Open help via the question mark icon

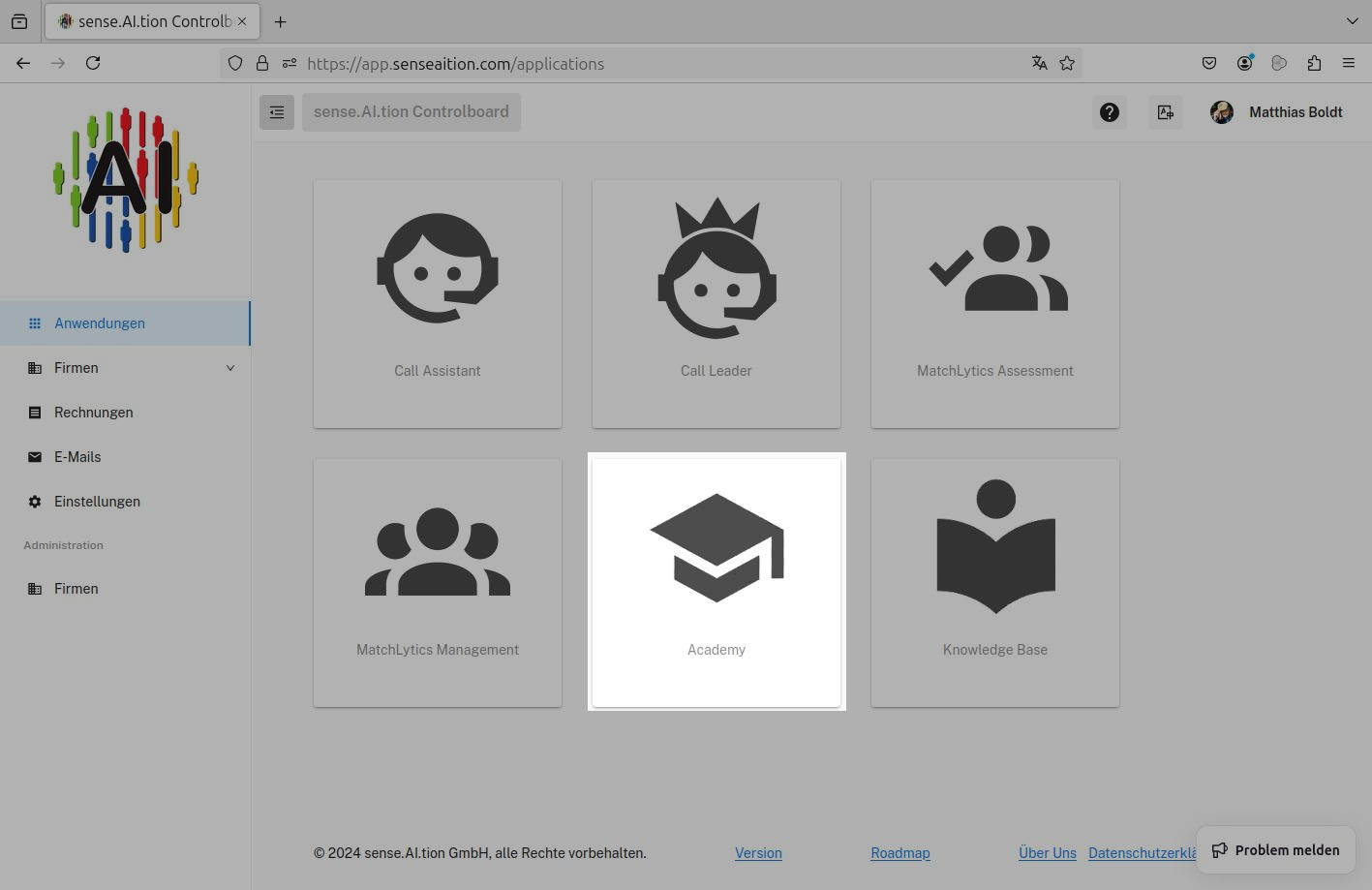click(1110, 112)
